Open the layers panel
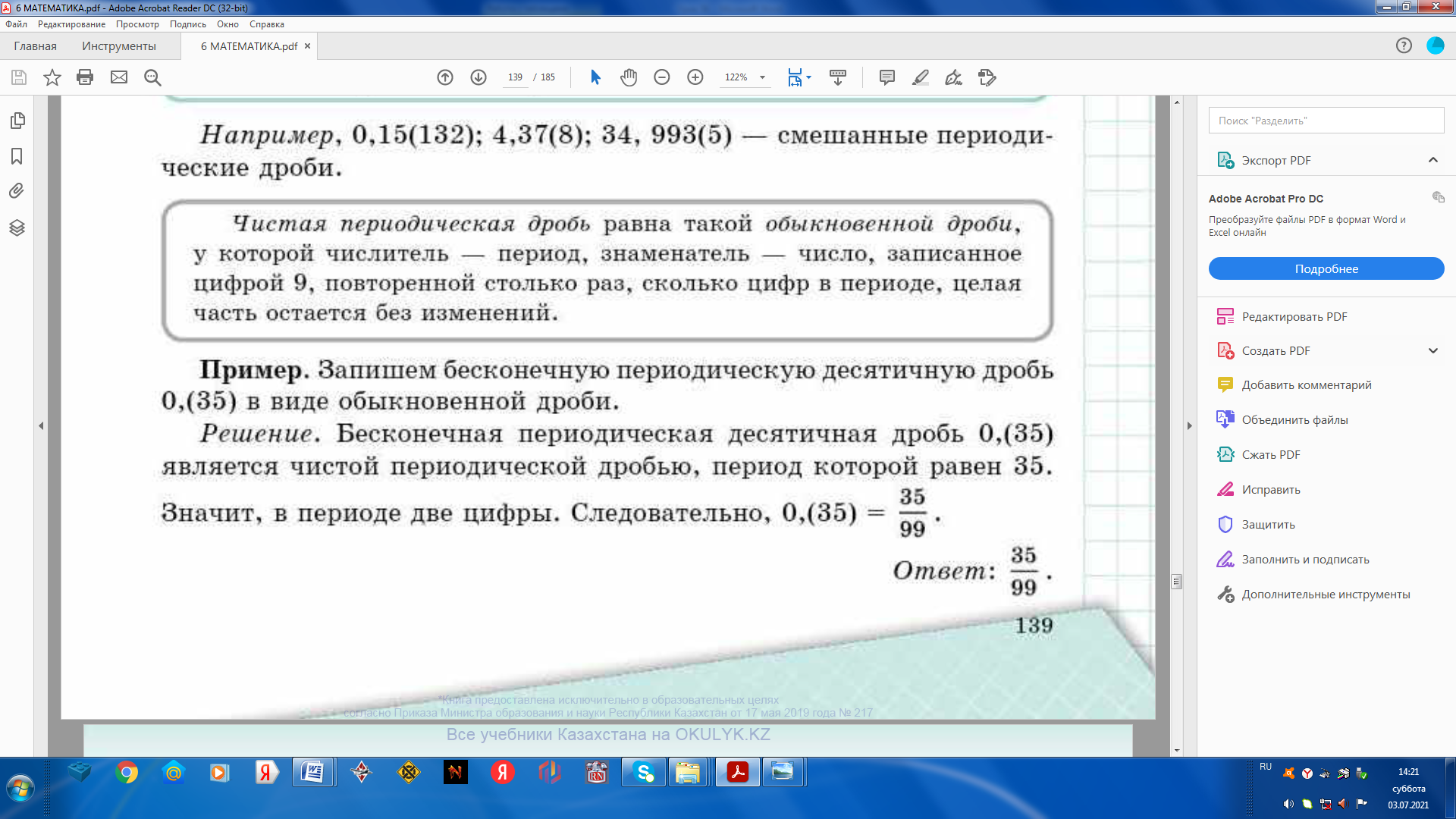This screenshot has height=819, width=1456. (x=17, y=227)
